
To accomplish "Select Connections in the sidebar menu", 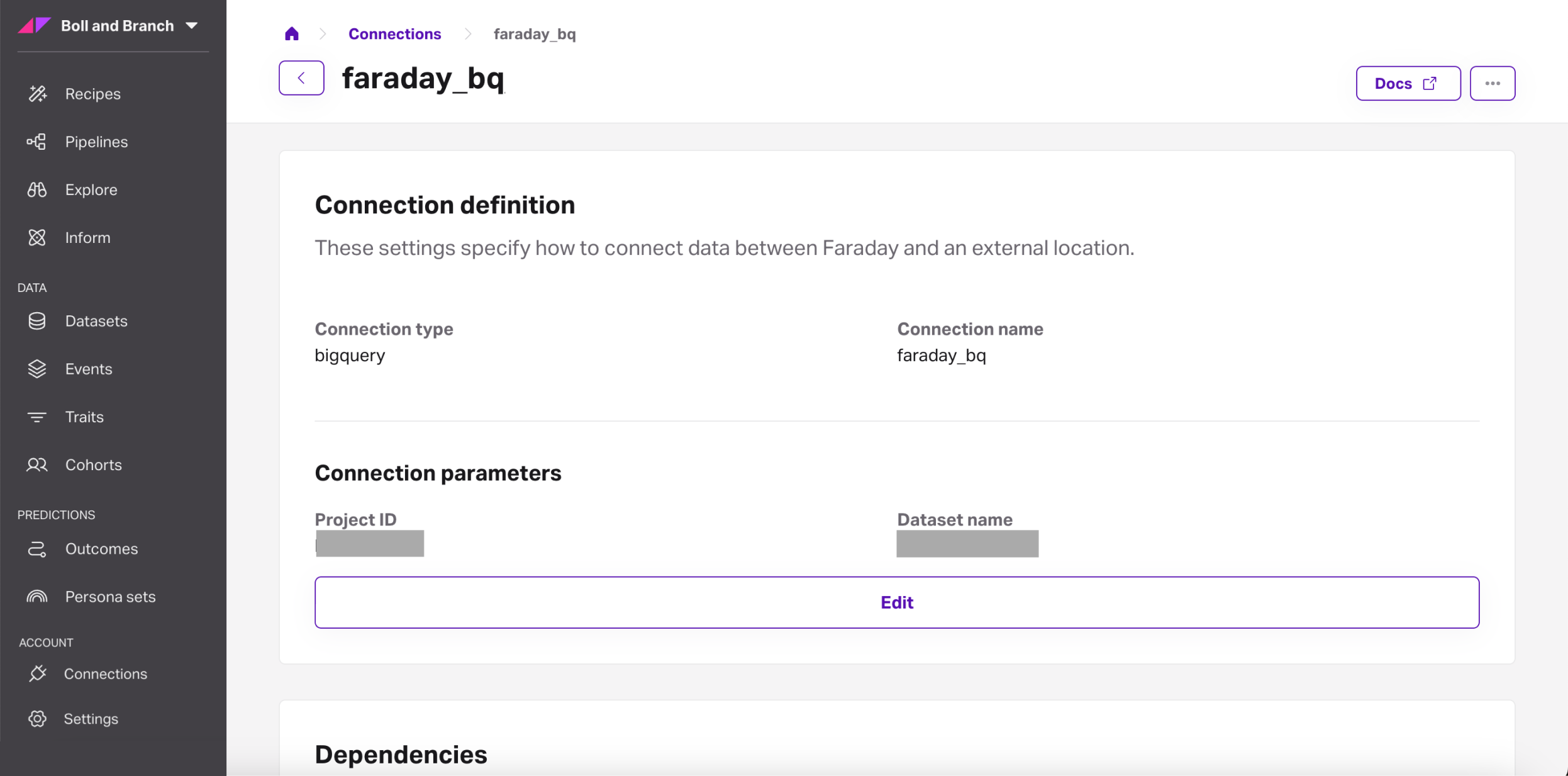I will [105, 673].
